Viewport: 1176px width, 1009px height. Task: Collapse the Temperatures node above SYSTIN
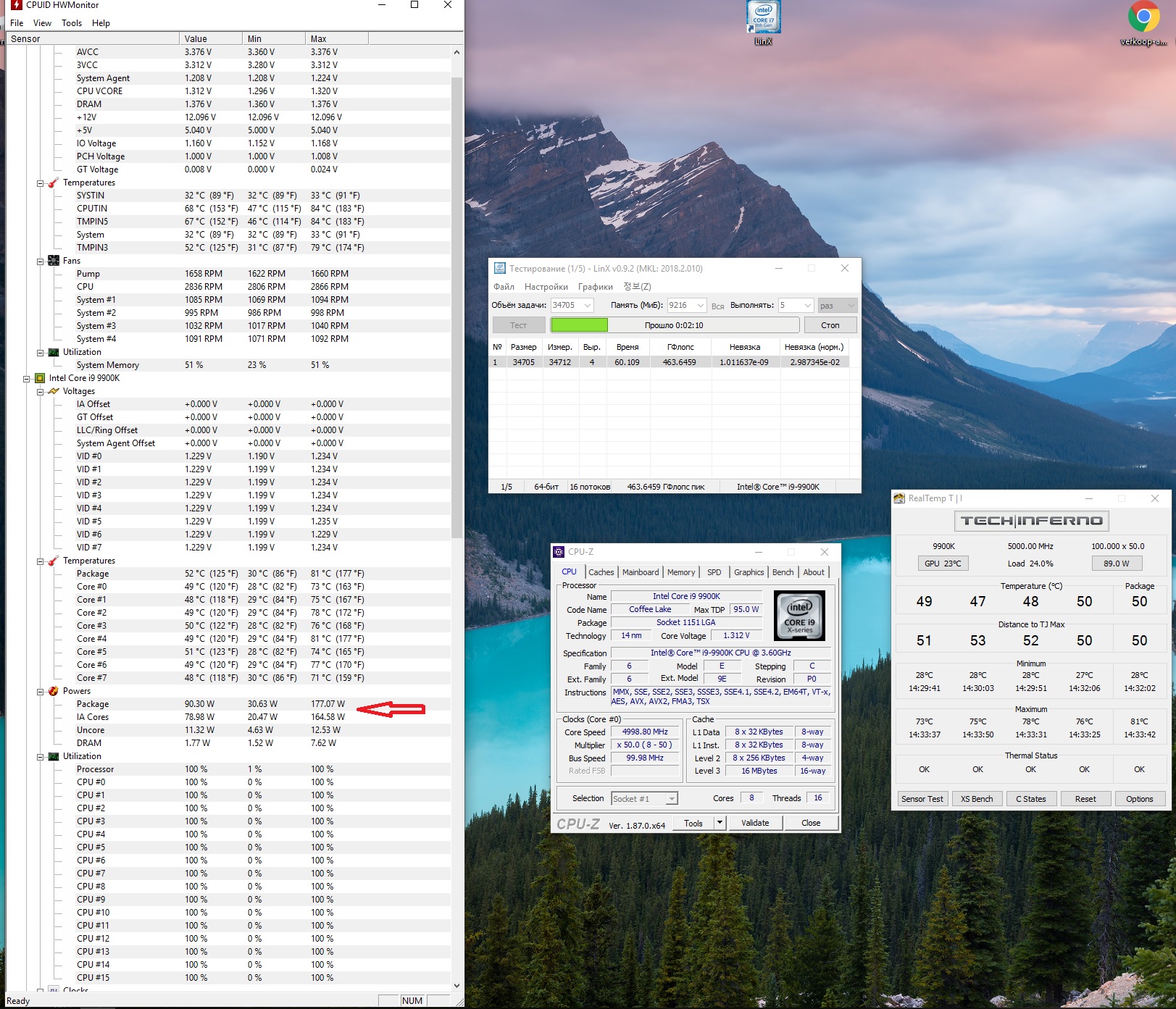(x=41, y=183)
